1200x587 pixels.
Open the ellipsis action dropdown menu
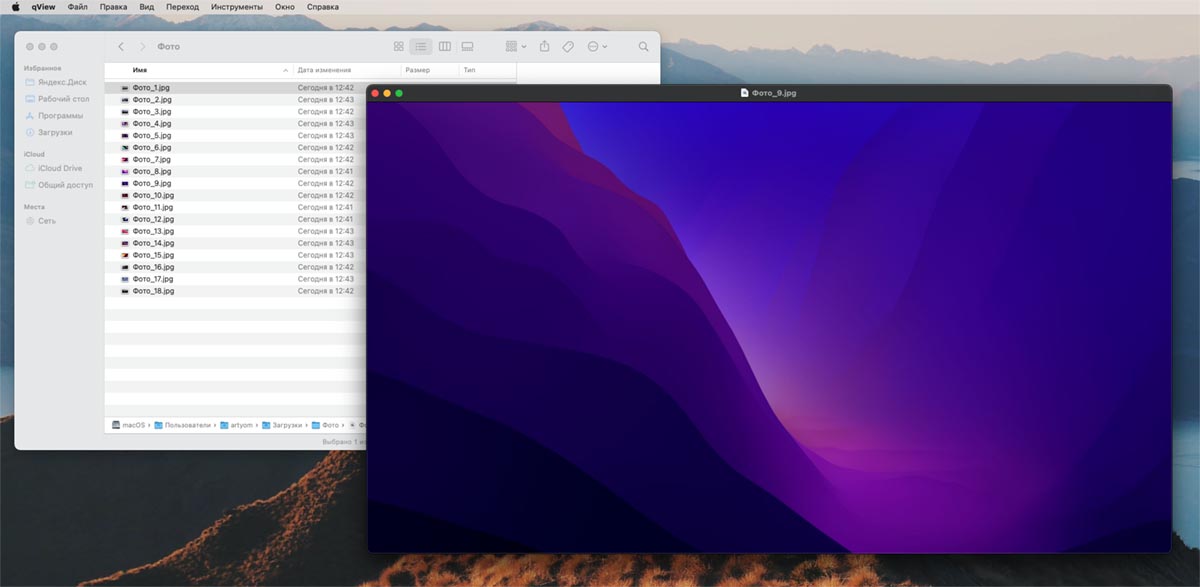[597, 47]
